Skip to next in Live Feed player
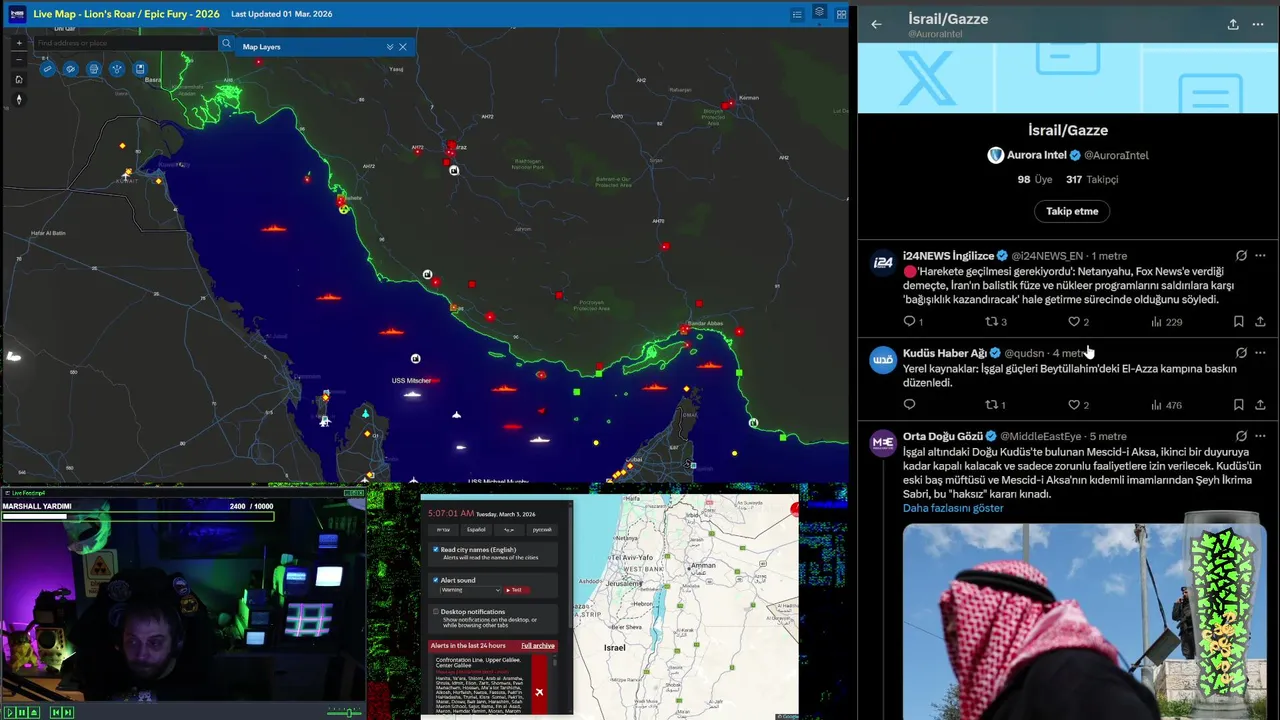The height and width of the screenshot is (720, 1280). point(68,712)
